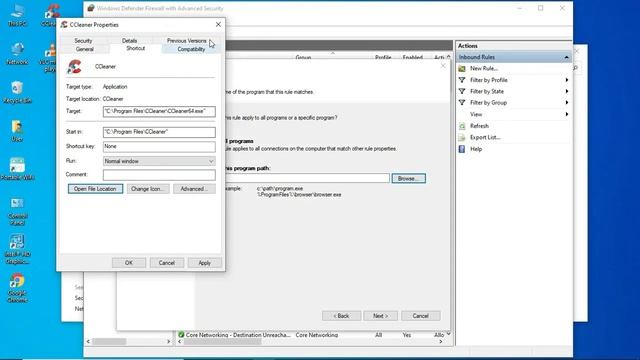Click Filter by State funnel icon

tap(462, 91)
